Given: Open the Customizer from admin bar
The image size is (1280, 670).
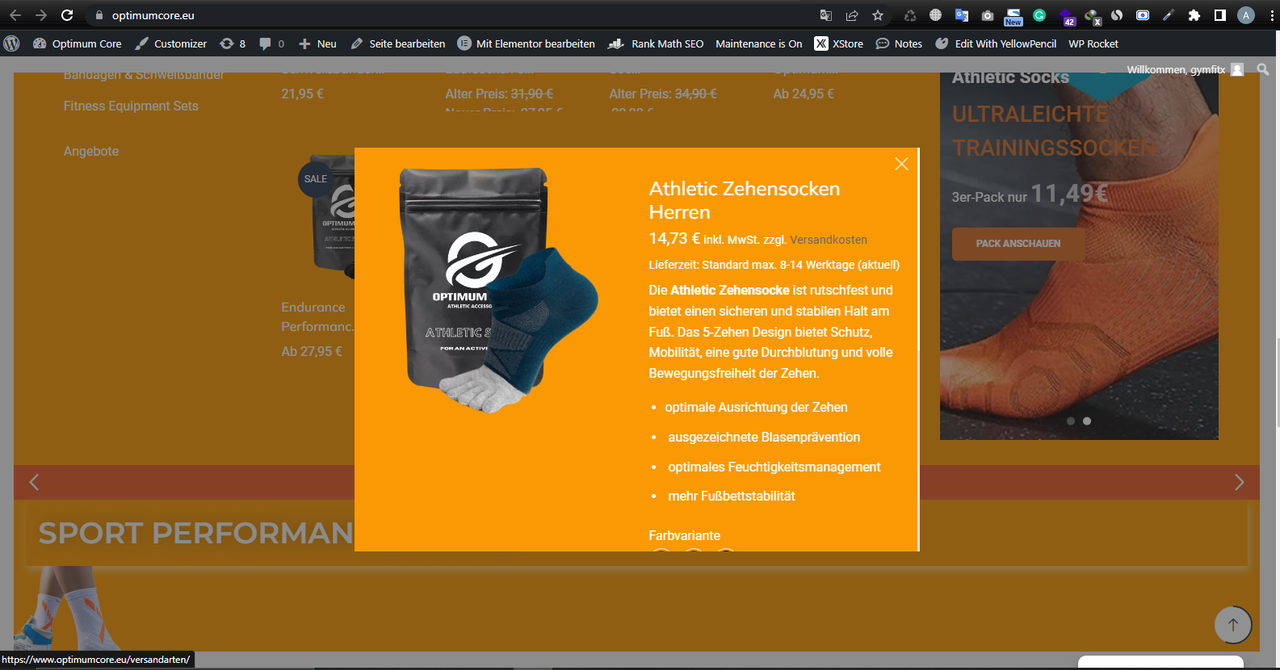Looking at the screenshot, I should [171, 43].
